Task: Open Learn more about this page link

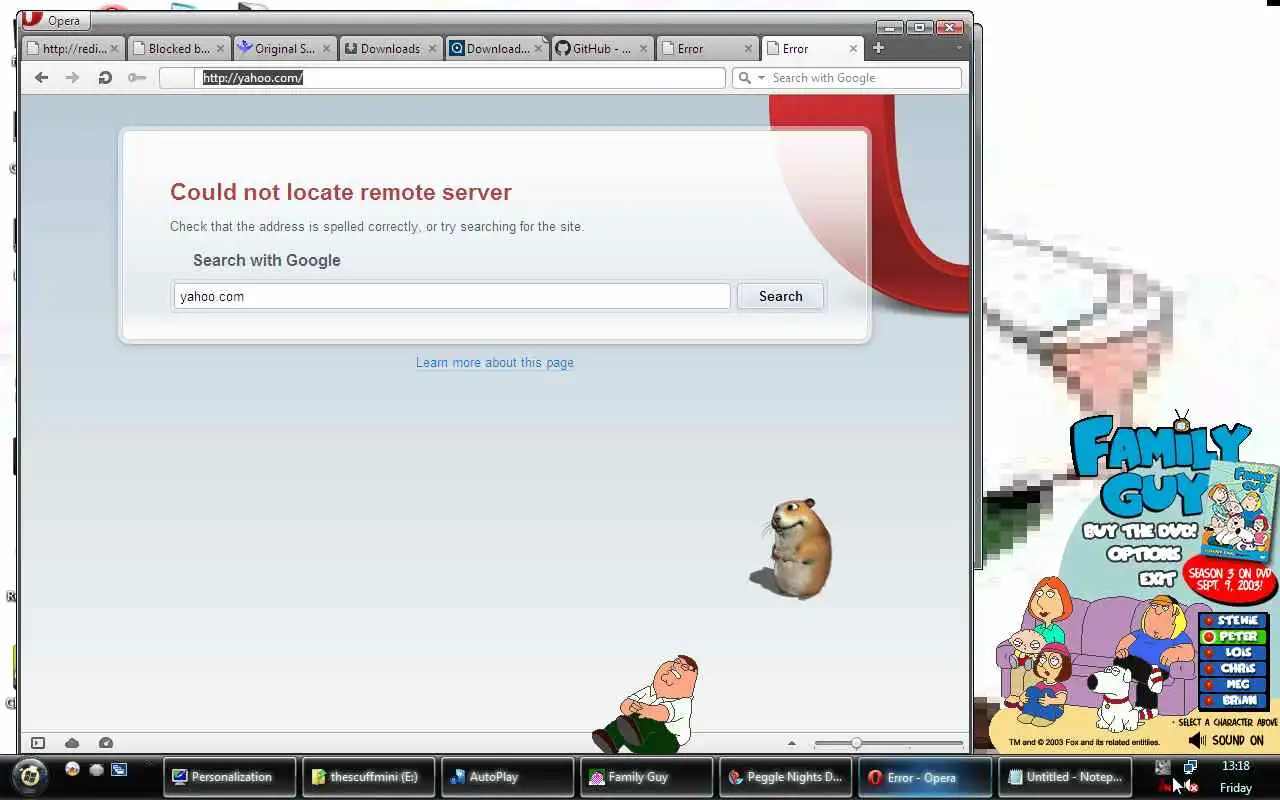Action: coord(495,362)
